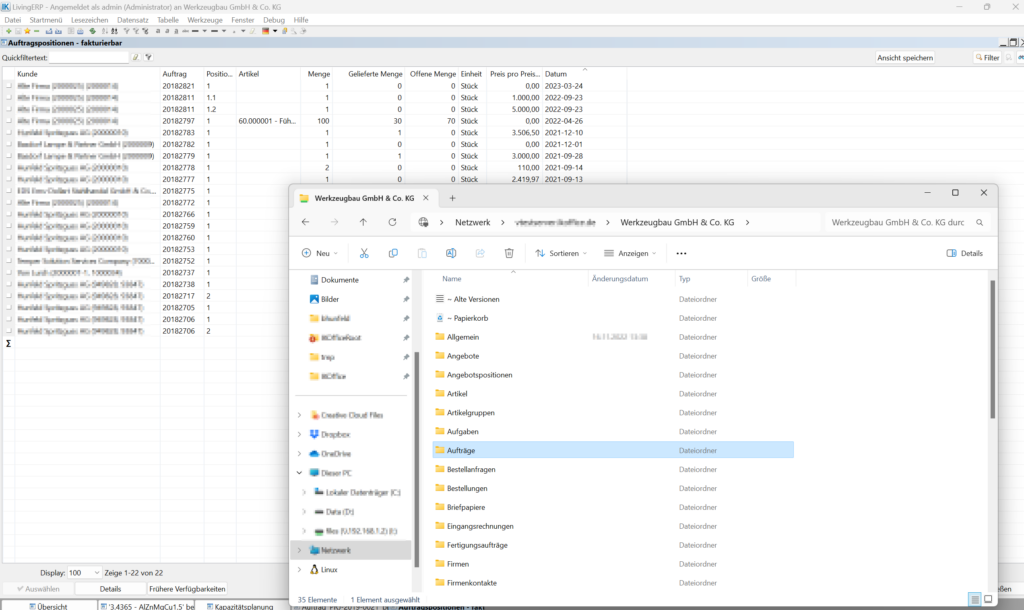Click the funnel icon beside Quickfiltertext

tap(148, 57)
